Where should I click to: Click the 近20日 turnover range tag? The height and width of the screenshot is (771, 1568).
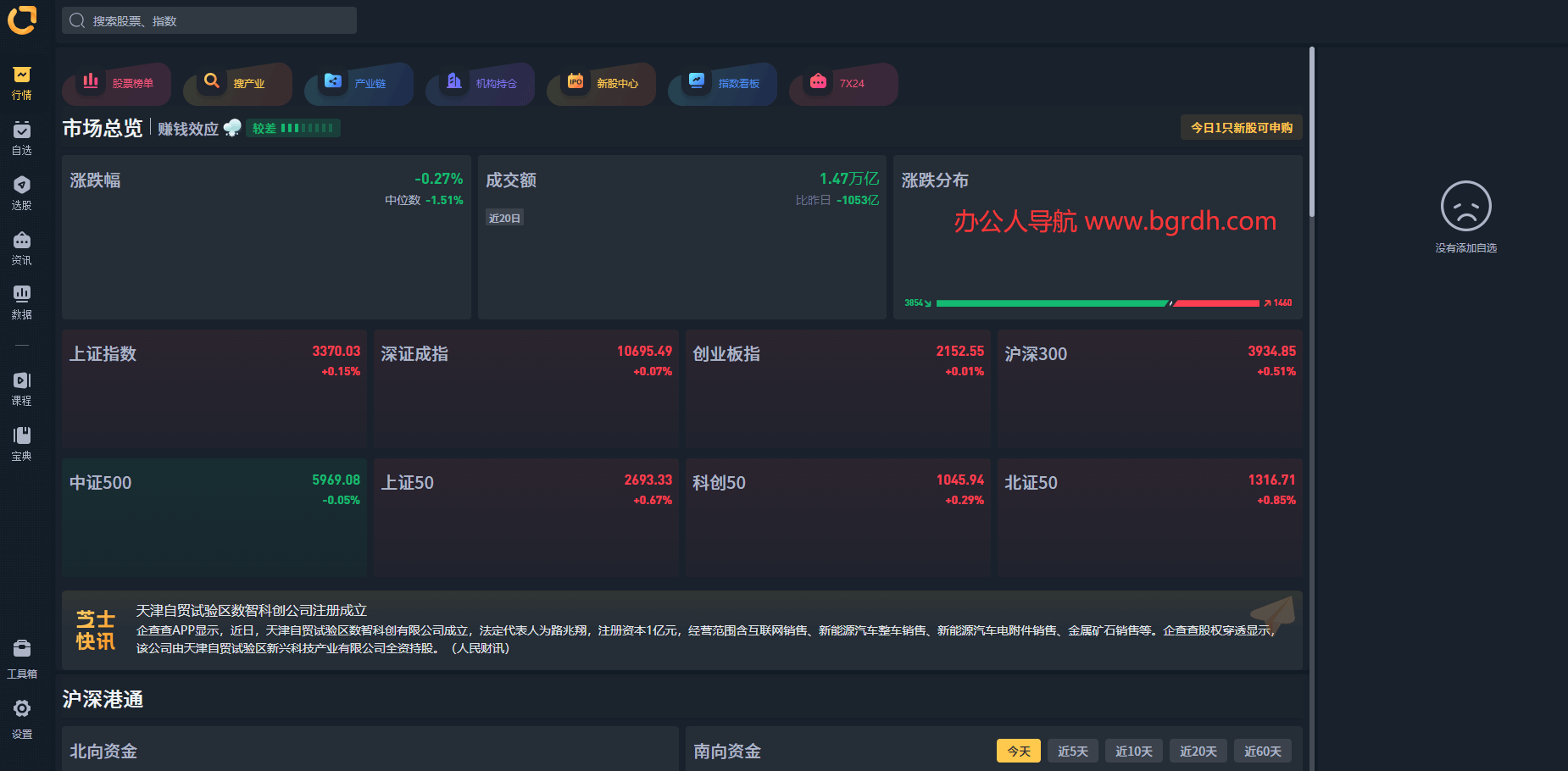(504, 219)
